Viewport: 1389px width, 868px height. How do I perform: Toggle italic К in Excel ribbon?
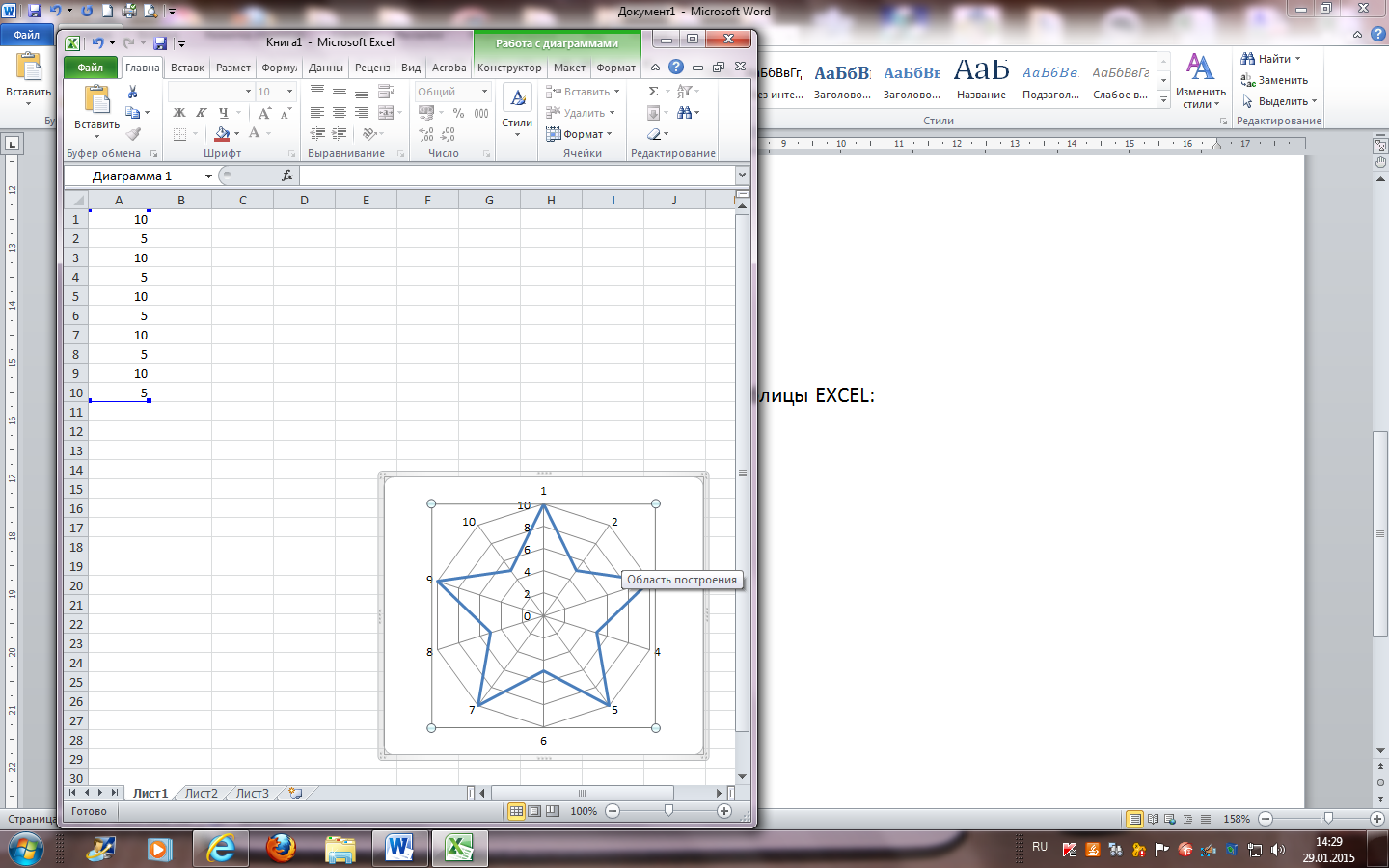coord(201,113)
